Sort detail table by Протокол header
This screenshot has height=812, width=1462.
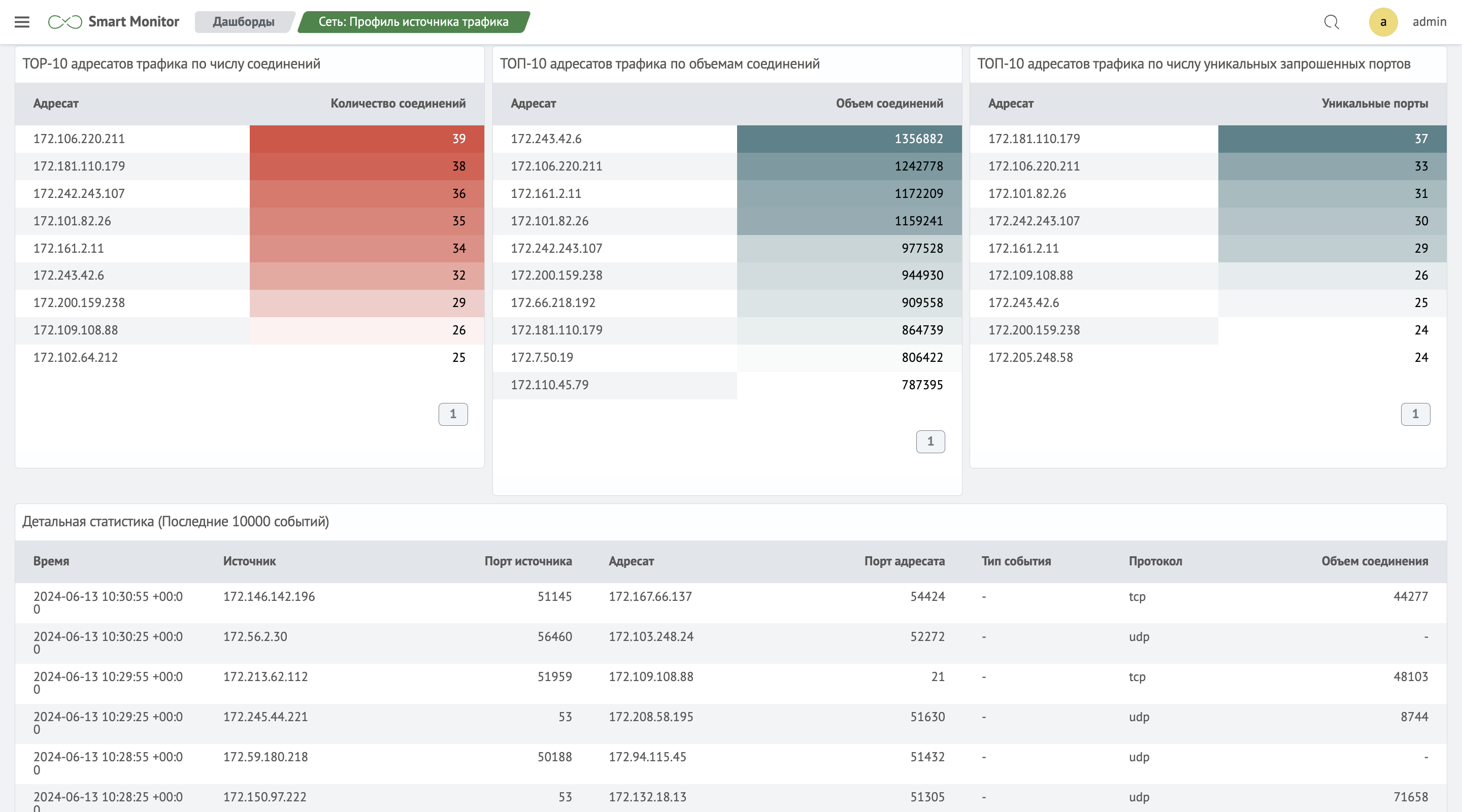pos(1155,561)
